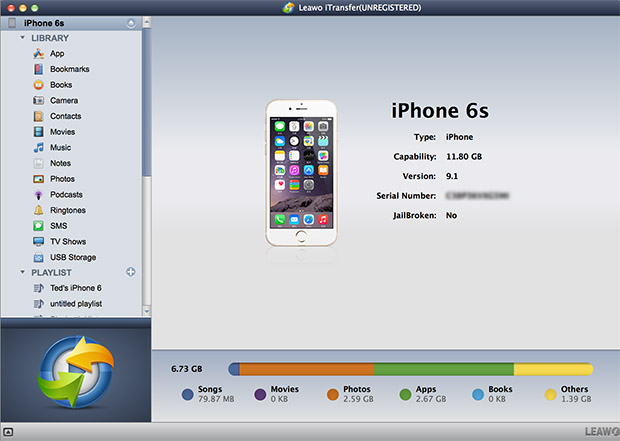
Task: Select USB Storage in library
Action: 72,257
